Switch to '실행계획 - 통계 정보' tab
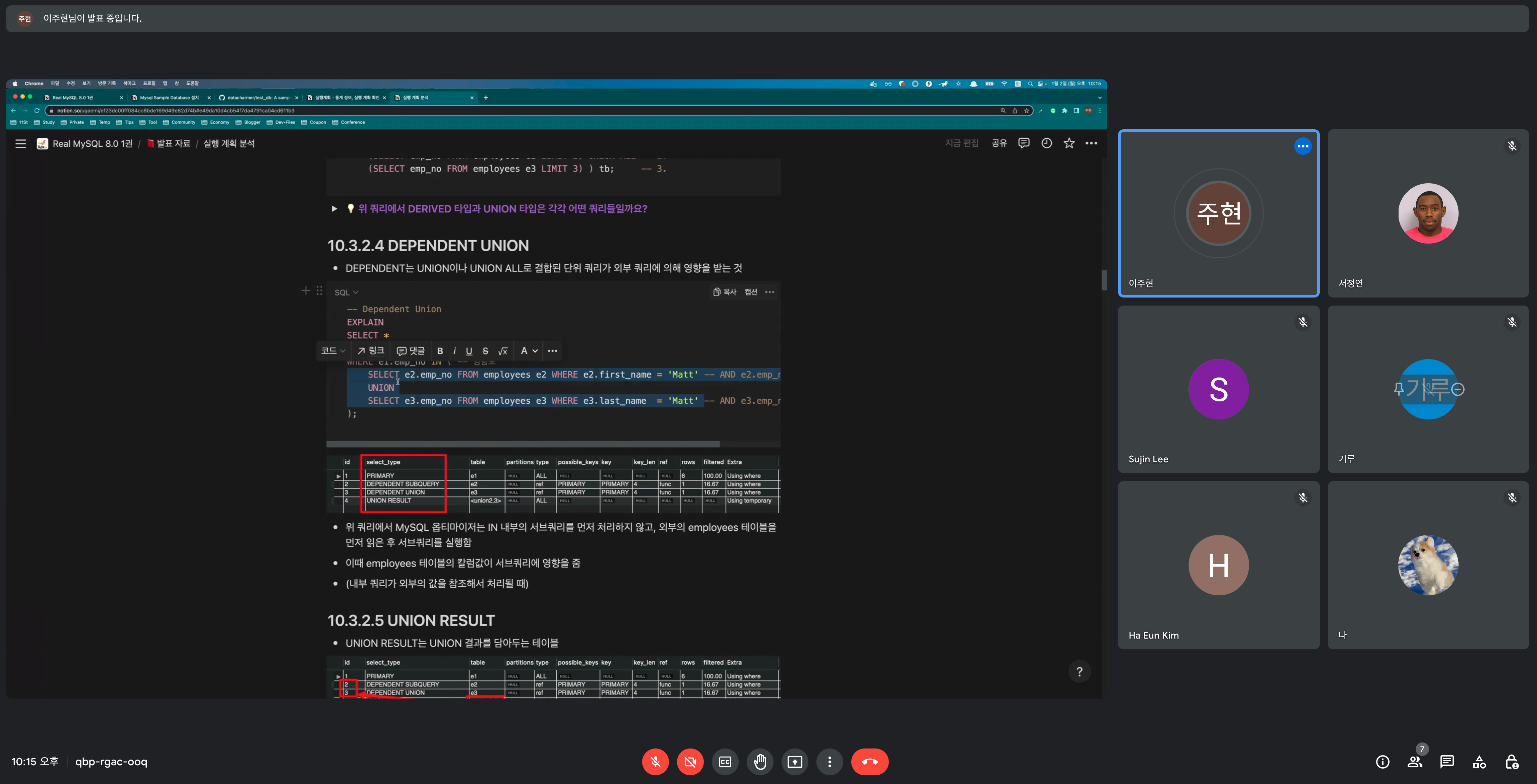The width and height of the screenshot is (1537, 784). point(346,97)
